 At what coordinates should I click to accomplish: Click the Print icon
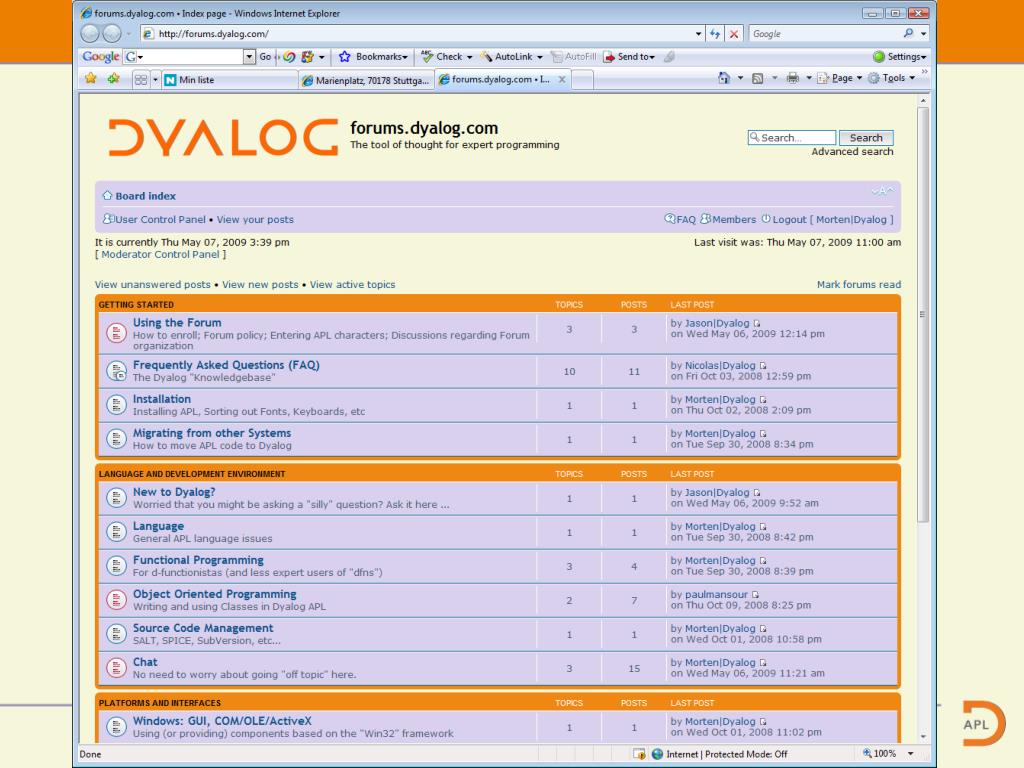793,78
